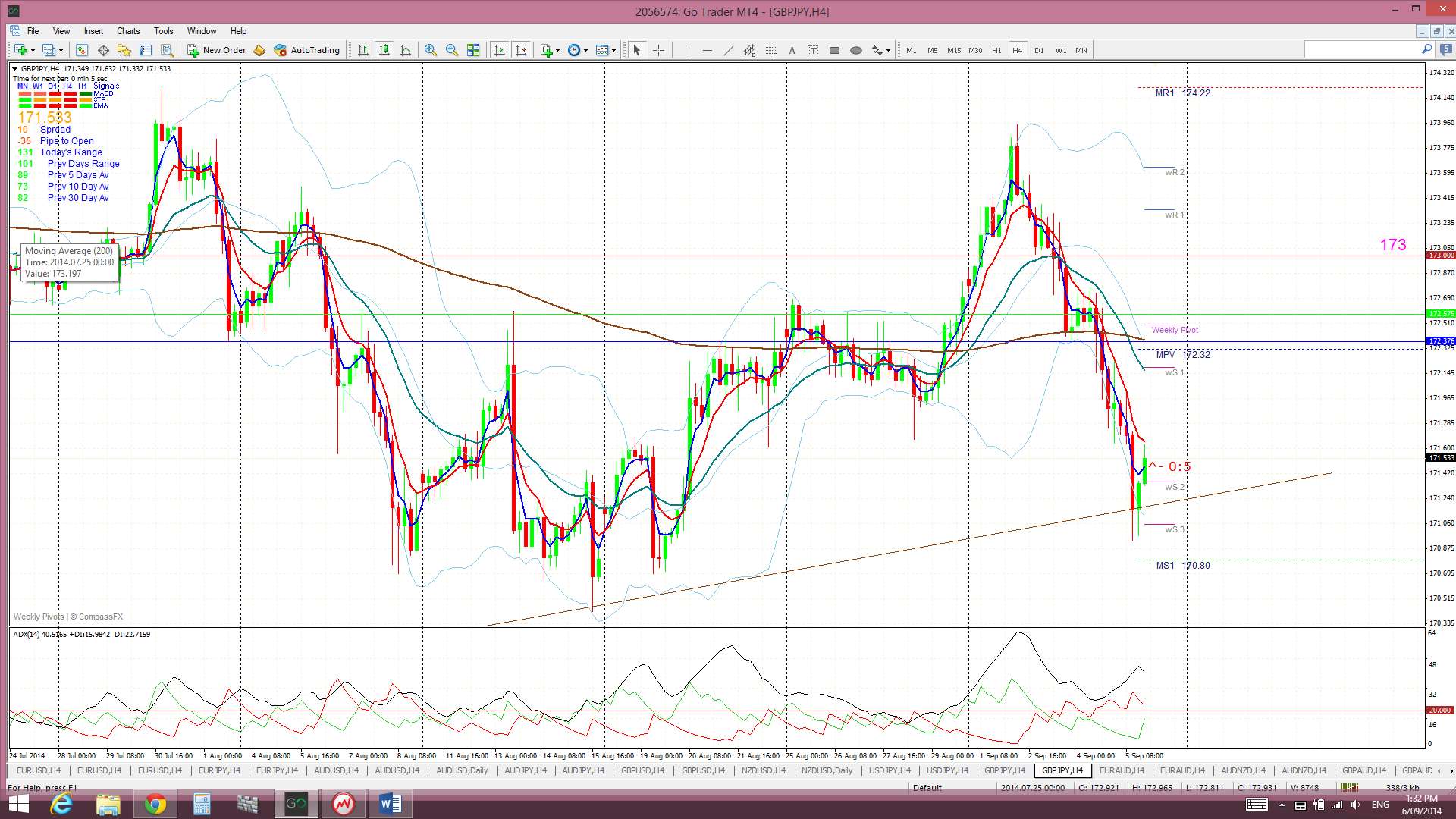This screenshot has width=1456, height=819.
Task: Select the Draw ellipse tool
Action: (x=855, y=50)
